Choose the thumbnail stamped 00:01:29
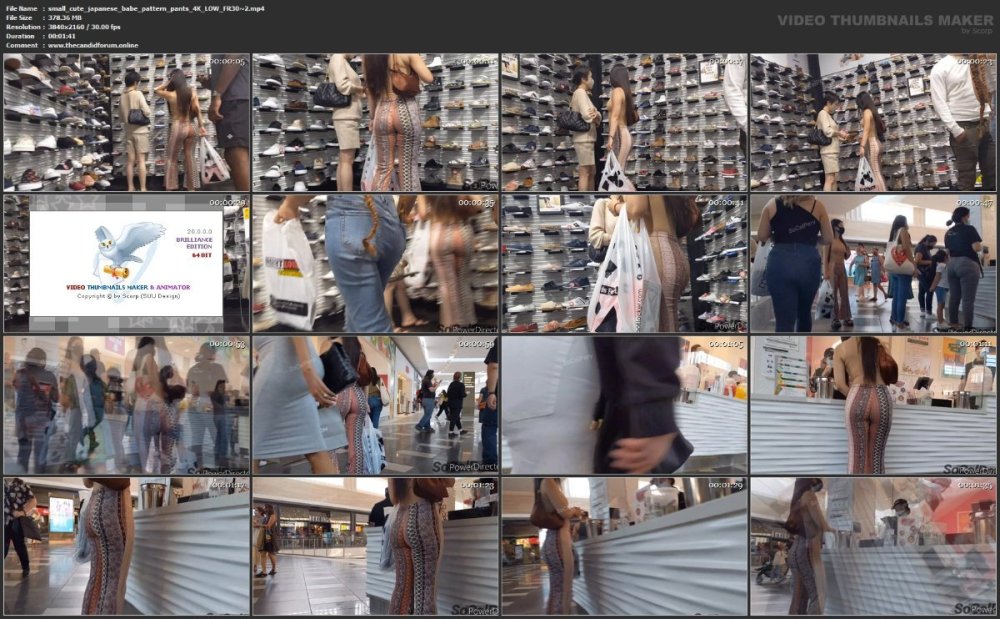1000x619 pixels. click(x=624, y=546)
